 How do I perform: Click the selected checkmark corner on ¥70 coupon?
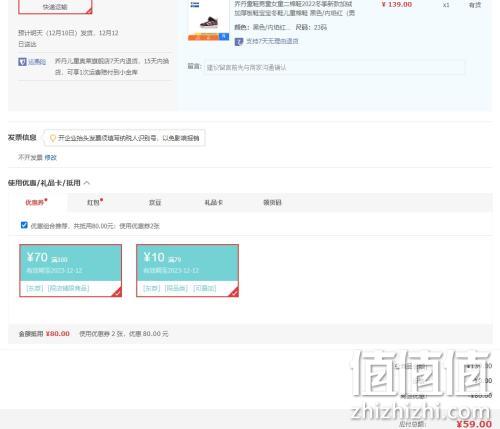[117, 292]
